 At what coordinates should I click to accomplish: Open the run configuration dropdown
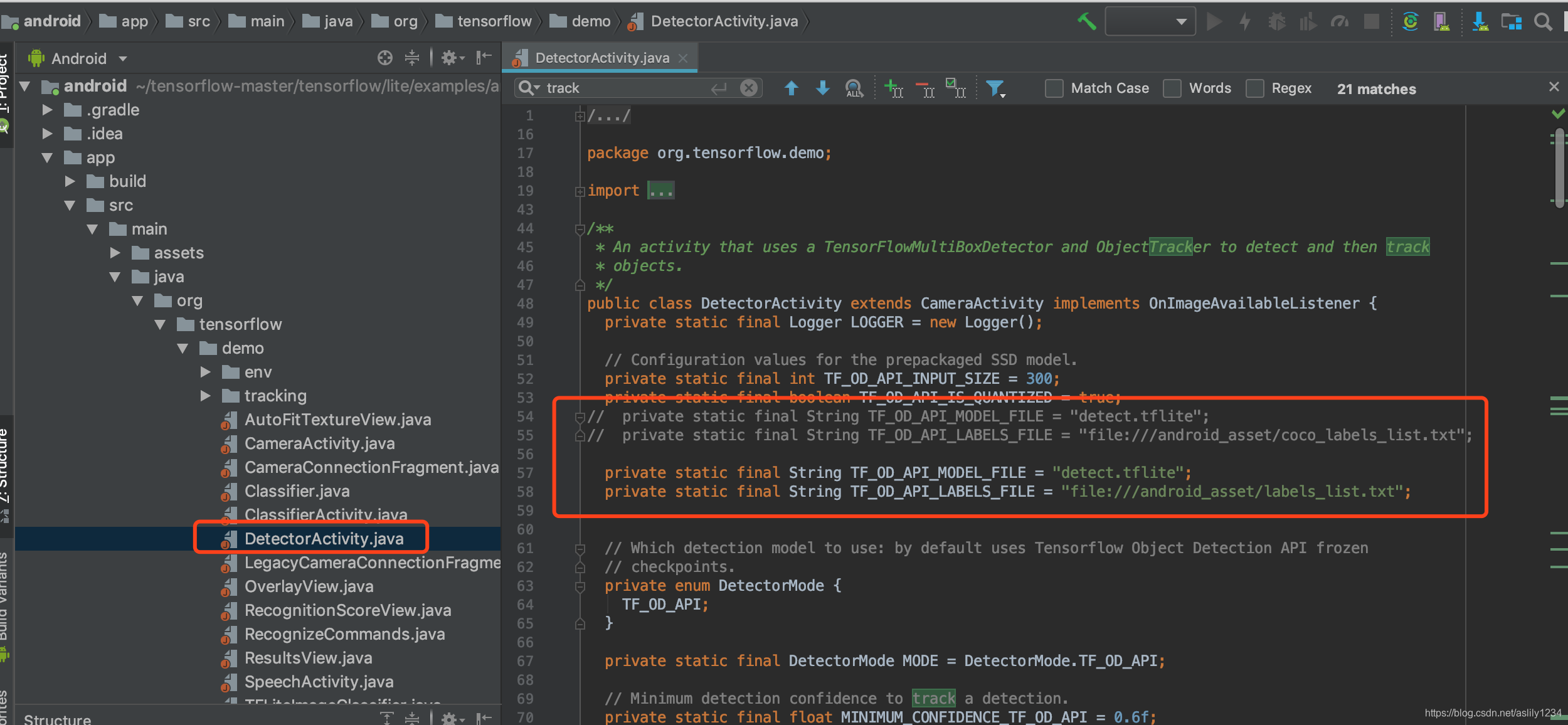pos(1150,22)
